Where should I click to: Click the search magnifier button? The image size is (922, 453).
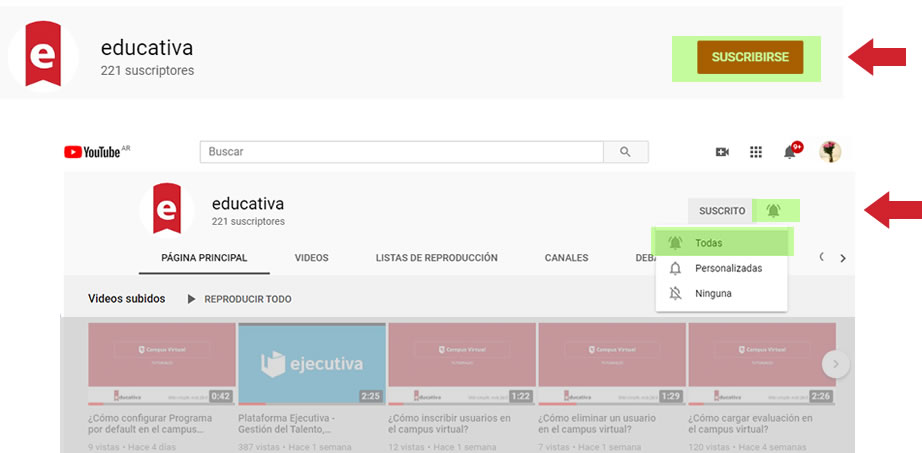click(626, 152)
